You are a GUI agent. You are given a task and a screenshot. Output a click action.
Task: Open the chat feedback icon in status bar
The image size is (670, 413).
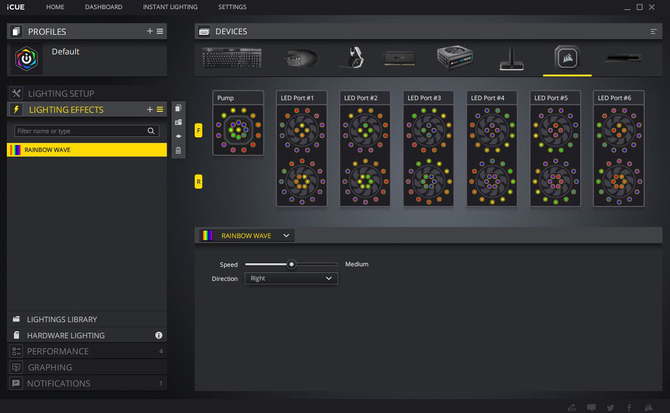click(591, 407)
